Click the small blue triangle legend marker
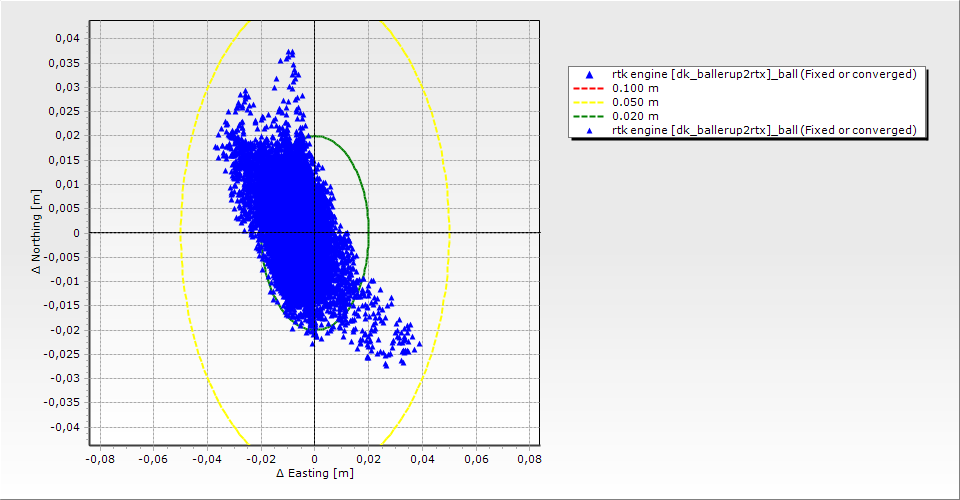The height and width of the screenshot is (500, 960). [x=589, y=131]
